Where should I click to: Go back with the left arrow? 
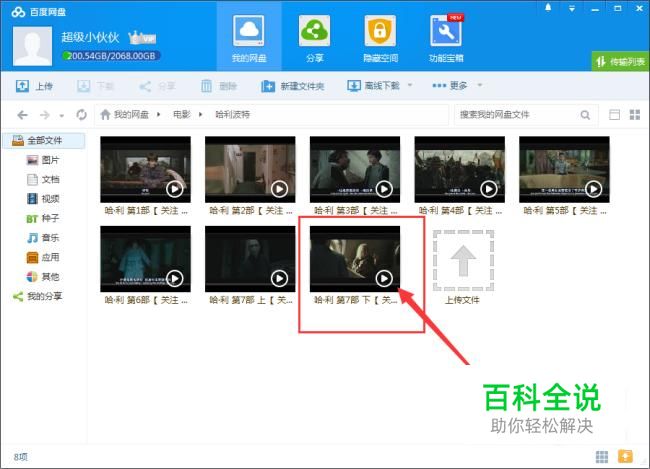click(22, 115)
